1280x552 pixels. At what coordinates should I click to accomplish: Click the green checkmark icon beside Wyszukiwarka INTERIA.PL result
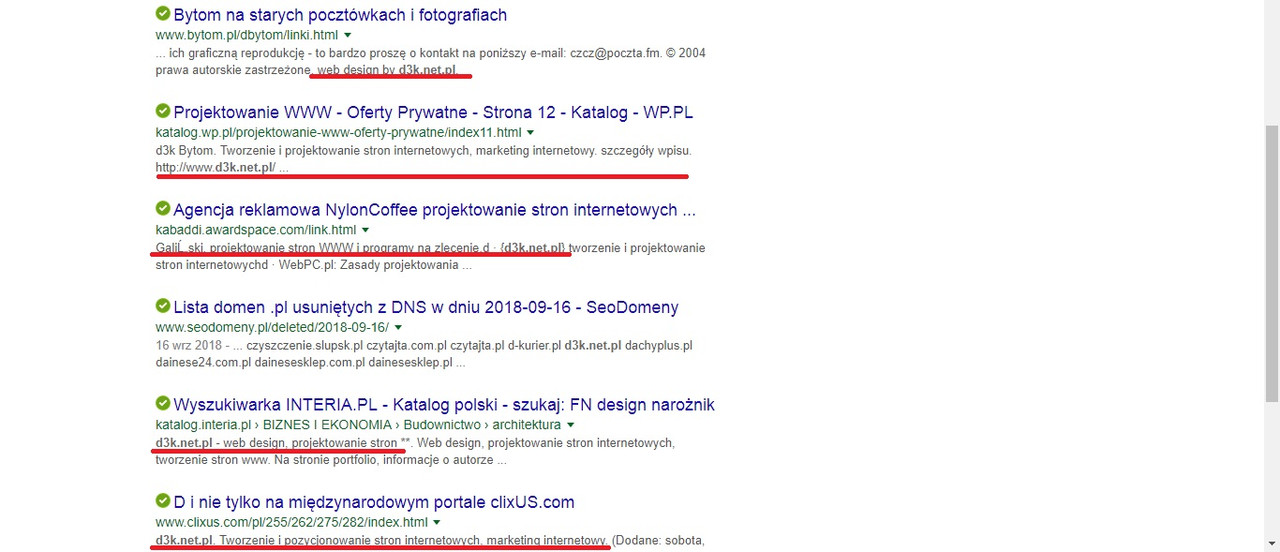click(x=162, y=403)
